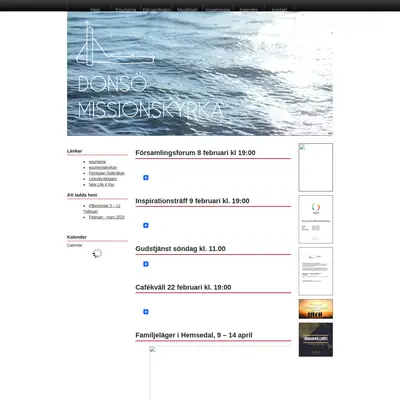Open the broken image thumbnail atop right sidebar
Viewport: 400px width, 400px height.
(316, 168)
